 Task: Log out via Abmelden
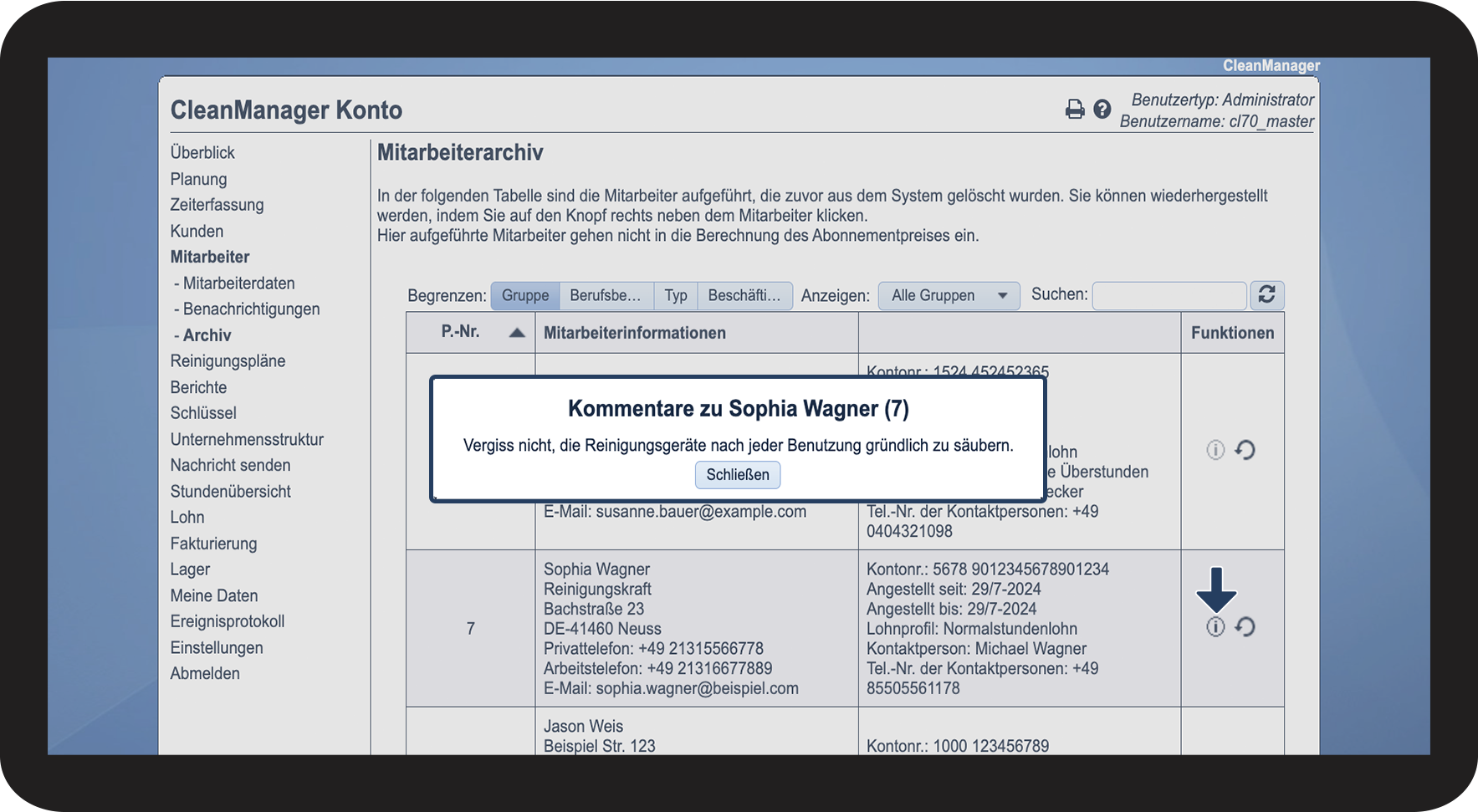tap(205, 674)
